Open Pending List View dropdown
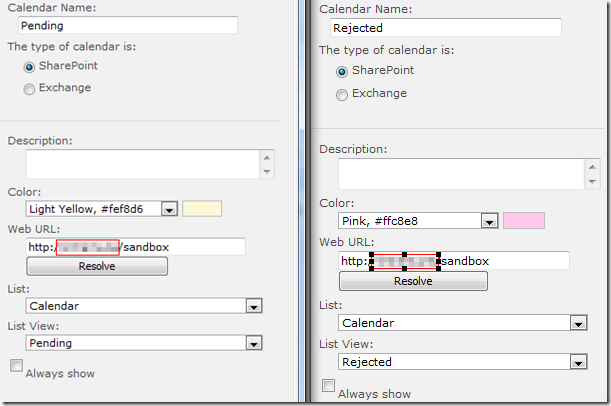Screen dimensions: 611x406 pyautogui.click(x=253, y=342)
